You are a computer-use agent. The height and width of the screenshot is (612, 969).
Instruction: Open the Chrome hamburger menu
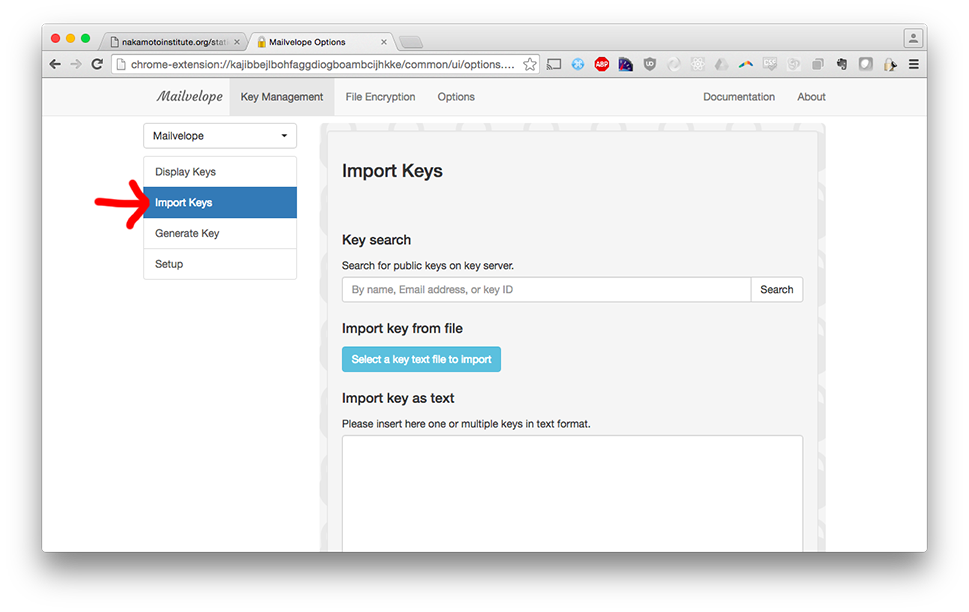(914, 64)
